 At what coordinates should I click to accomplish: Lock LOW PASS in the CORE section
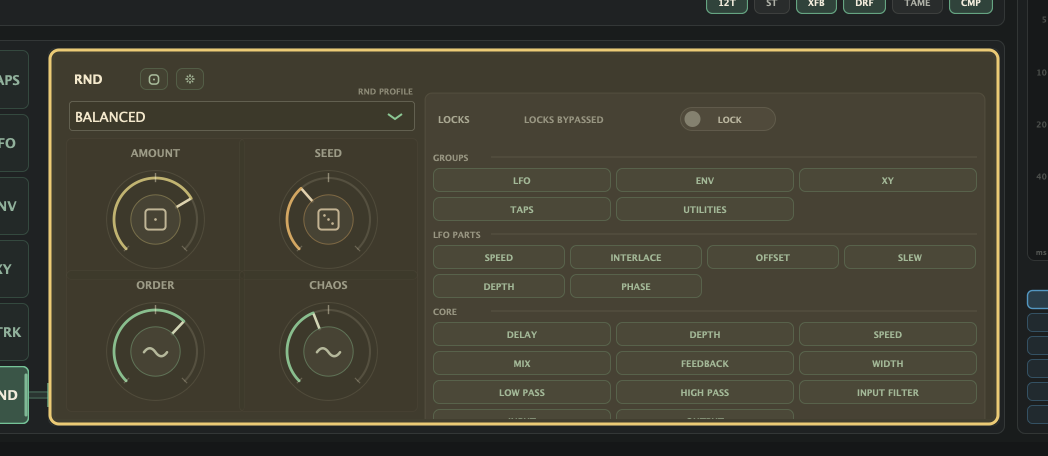[x=522, y=392]
